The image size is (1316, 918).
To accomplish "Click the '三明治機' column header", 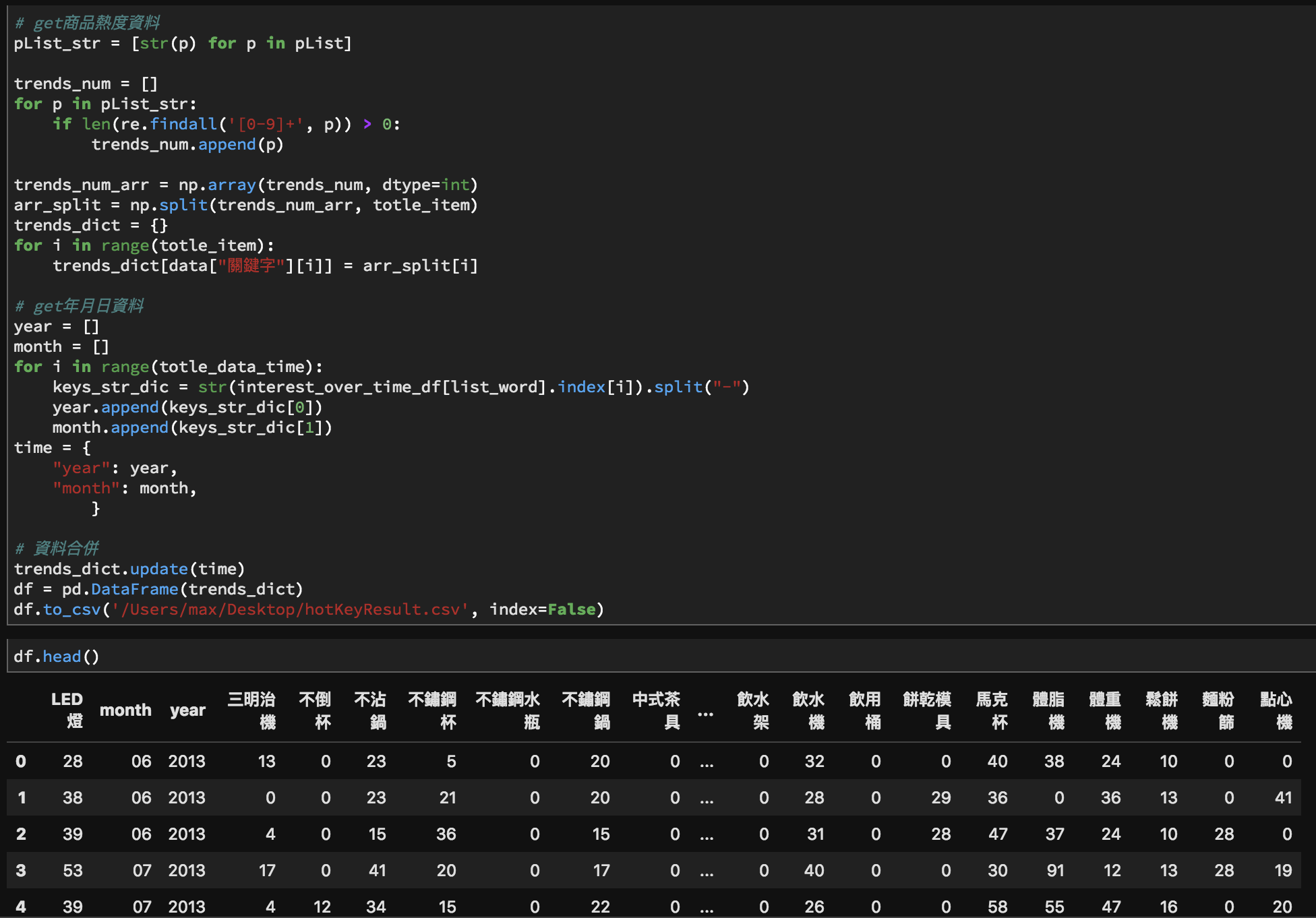I will (251, 710).
